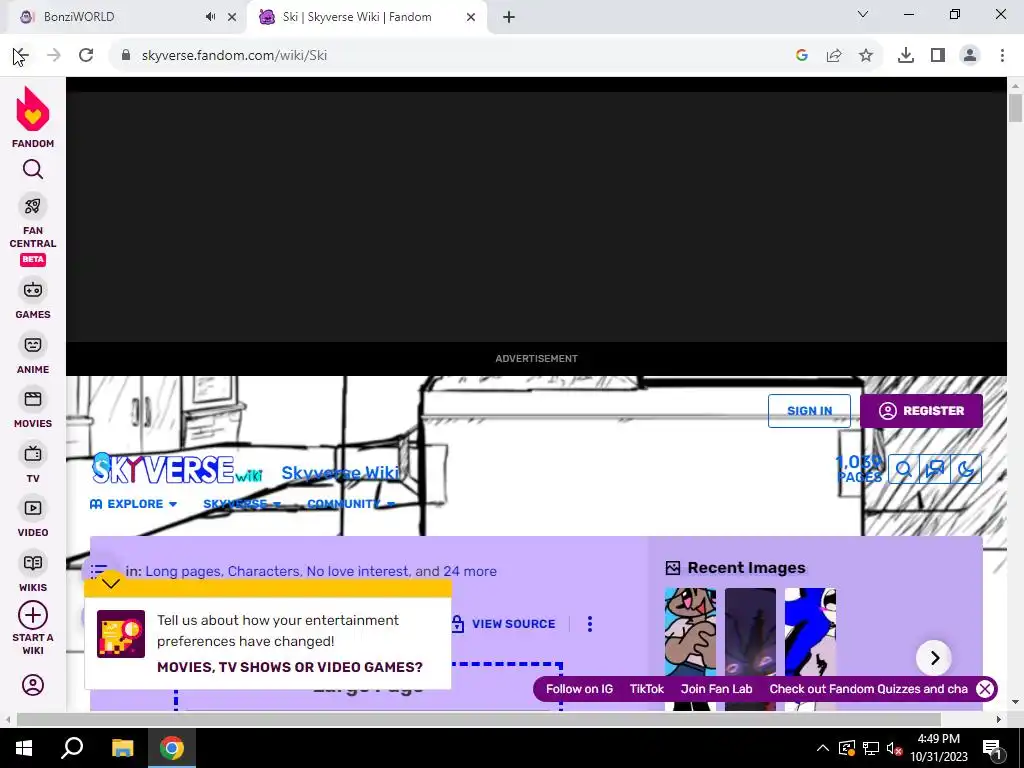Click Google icon in address bar
The height and width of the screenshot is (768, 1024).
tap(802, 56)
